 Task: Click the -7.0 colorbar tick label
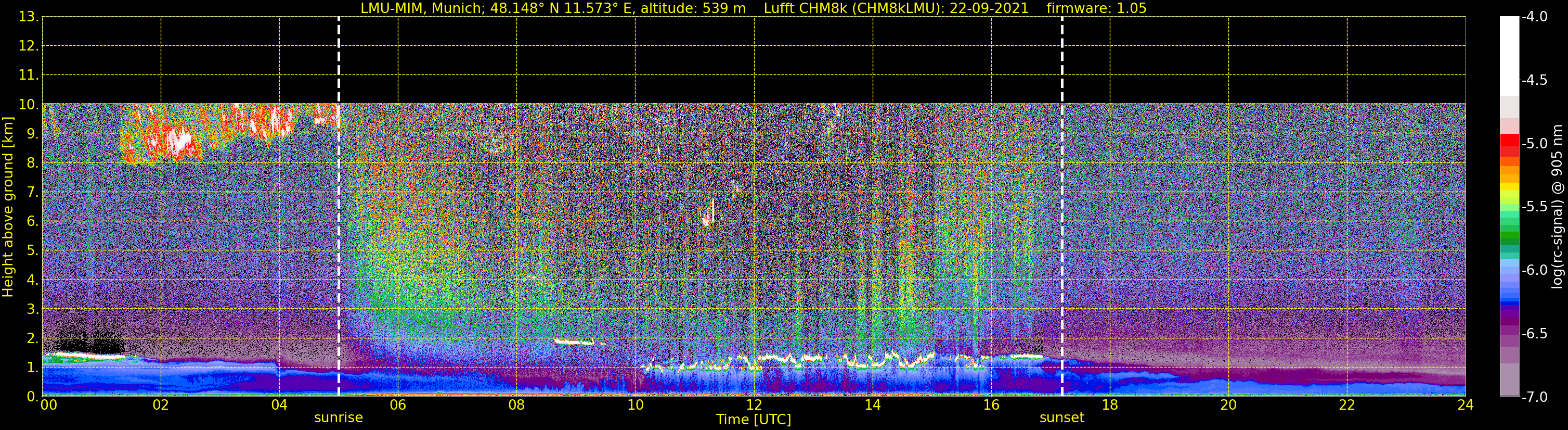click(x=1534, y=397)
